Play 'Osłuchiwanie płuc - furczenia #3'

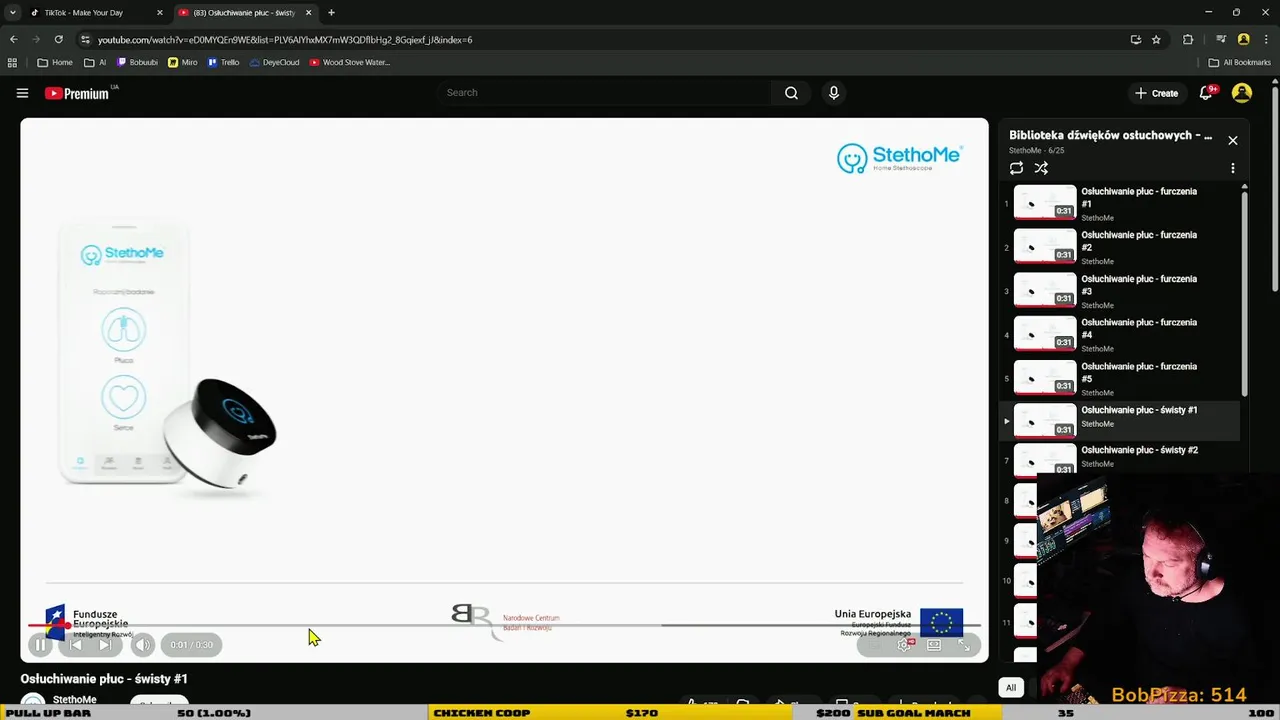point(1120,290)
